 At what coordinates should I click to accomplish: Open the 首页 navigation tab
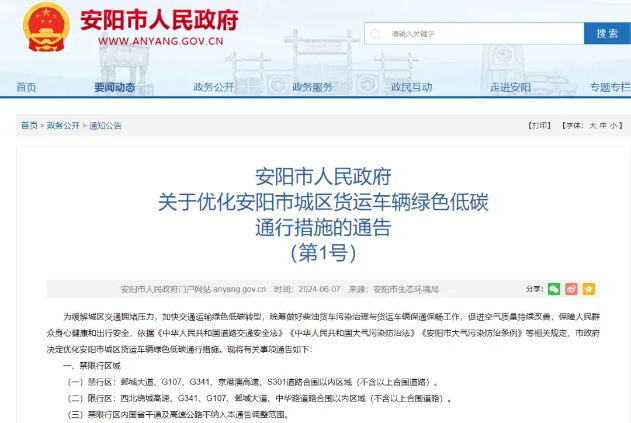click(27, 87)
